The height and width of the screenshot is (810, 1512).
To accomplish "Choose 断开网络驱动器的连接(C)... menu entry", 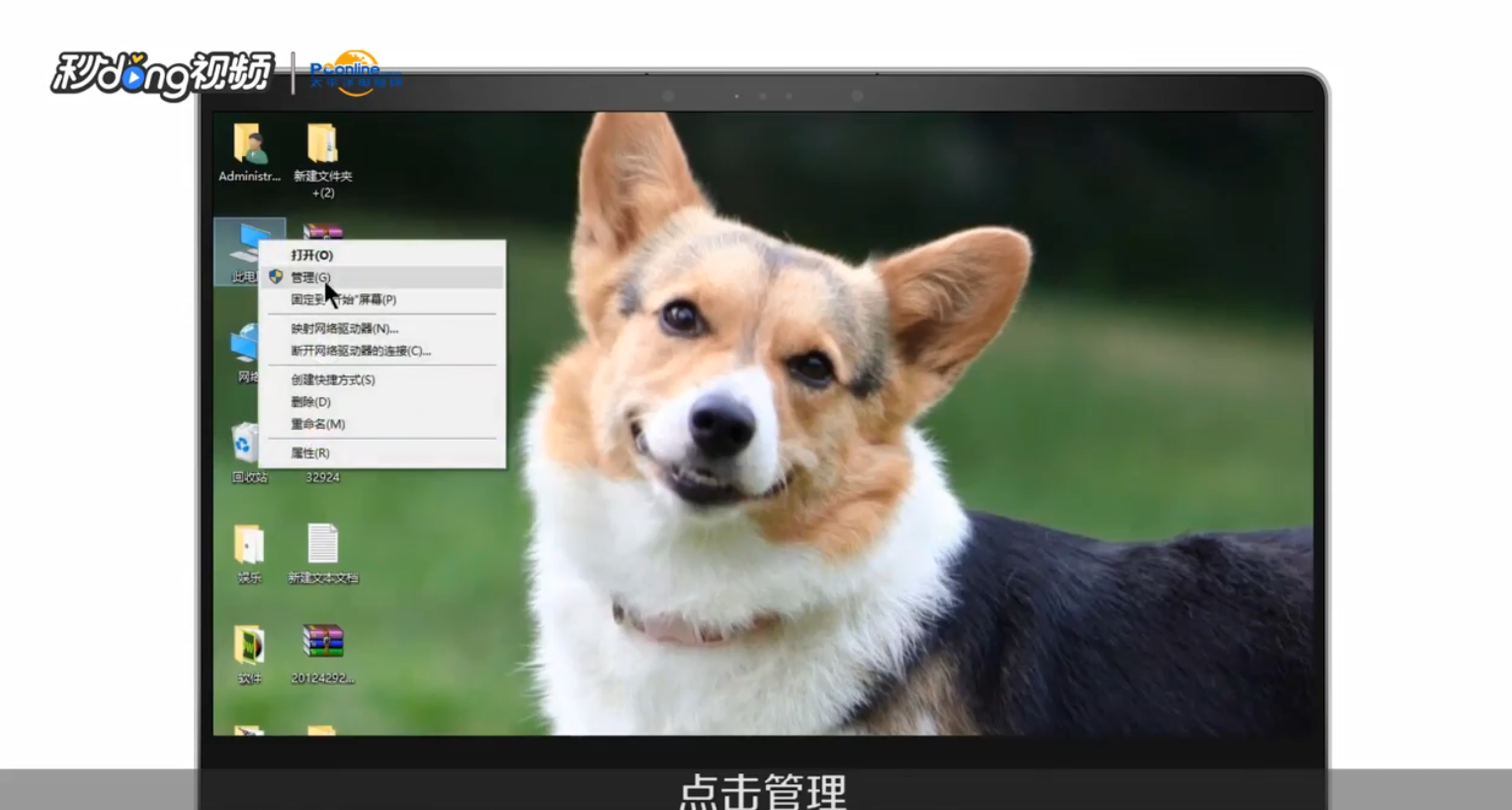I will coord(381,351).
